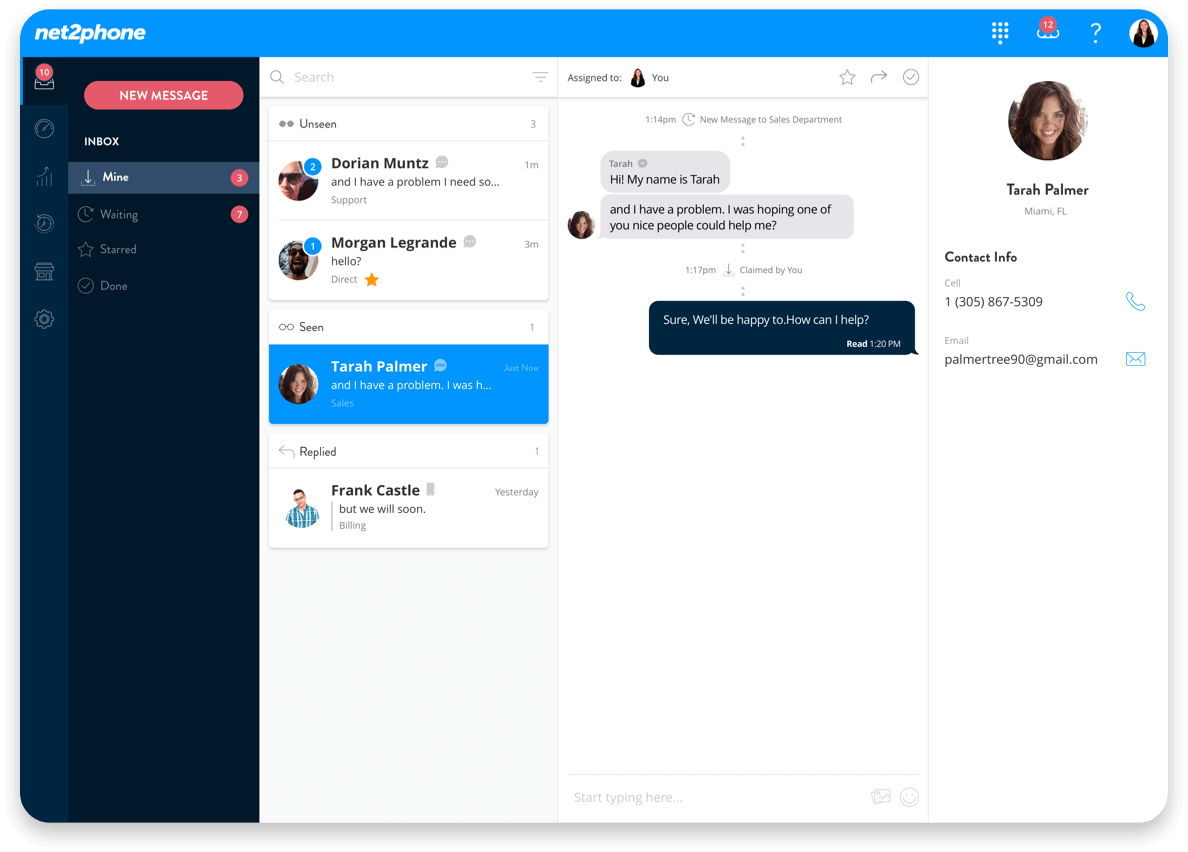
Task: Open the settings gear in sidebar
Action: [44, 320]
